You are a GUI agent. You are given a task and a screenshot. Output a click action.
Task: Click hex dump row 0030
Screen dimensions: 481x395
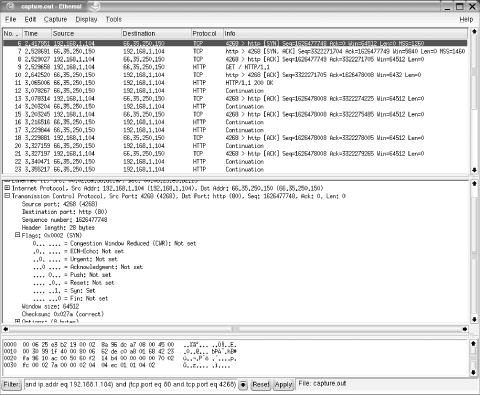coord(117,365)
